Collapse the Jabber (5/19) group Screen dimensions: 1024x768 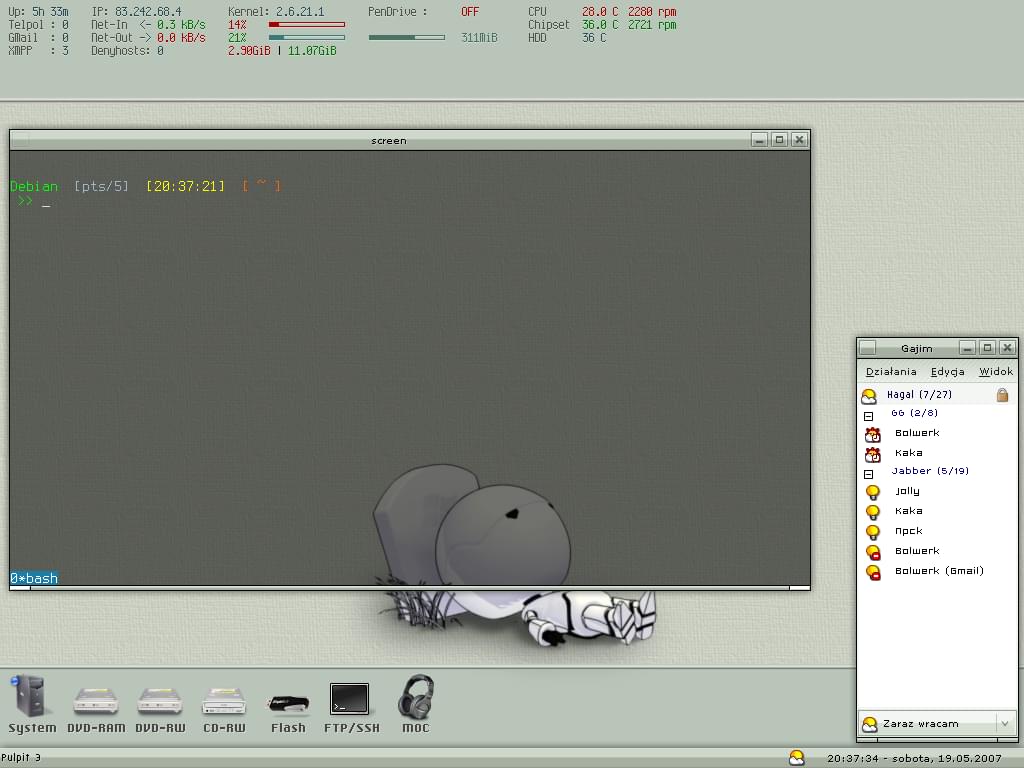coord(869,474)
